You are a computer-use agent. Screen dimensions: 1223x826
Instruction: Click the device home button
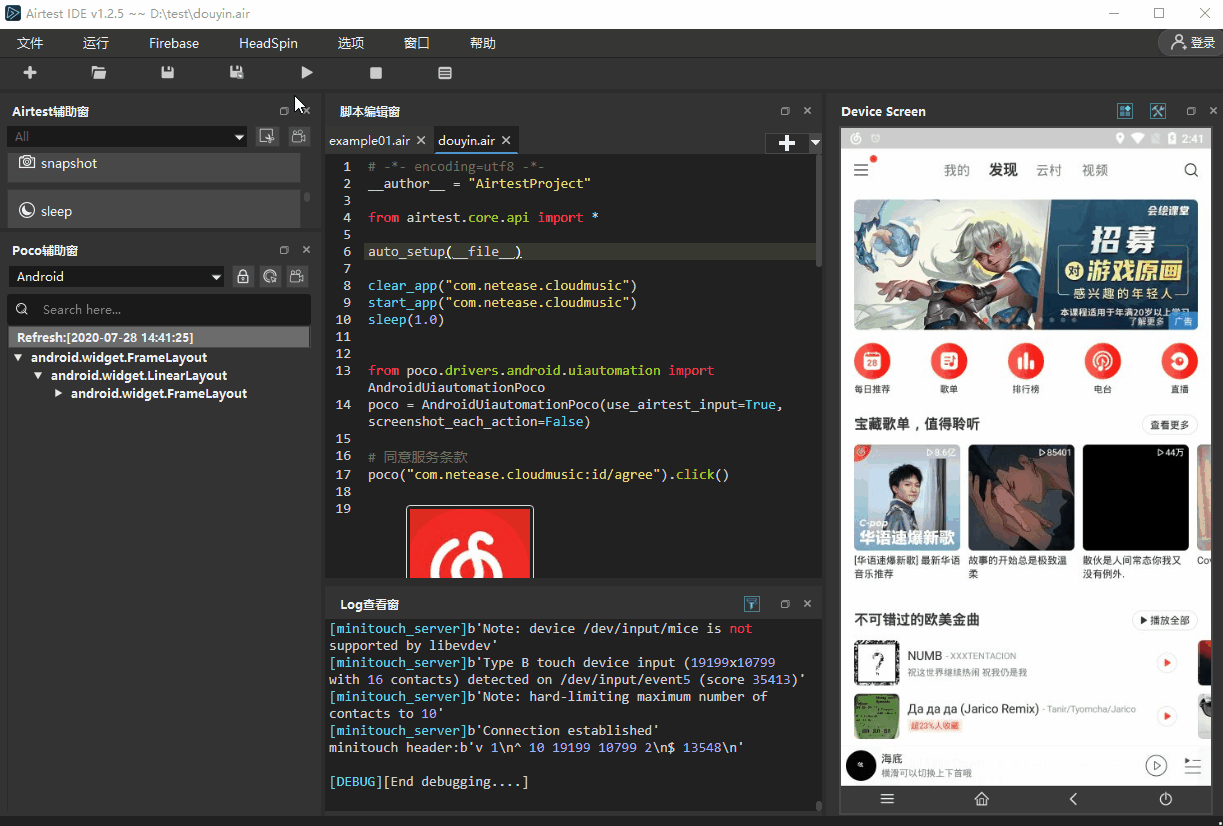pyautogui.click(x=982, y=799)
